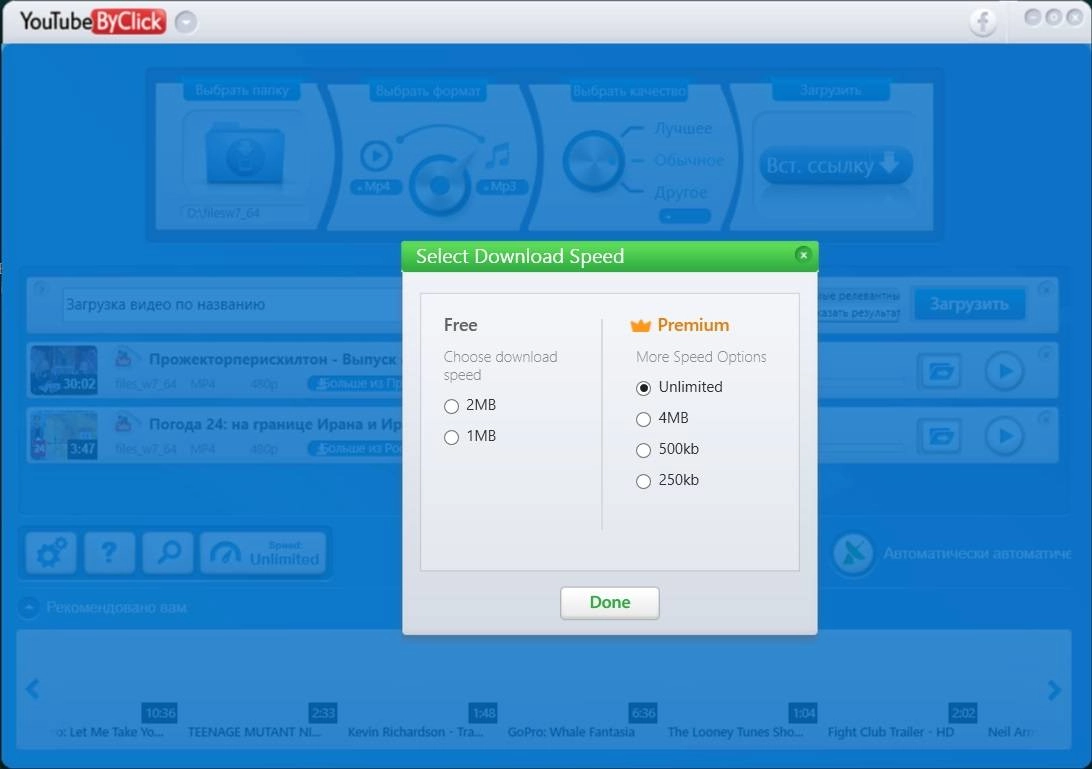This screenshot has height=769, width=1092.
Task: Click the Загрузить button beside search field
Action: tap(969, 304)
